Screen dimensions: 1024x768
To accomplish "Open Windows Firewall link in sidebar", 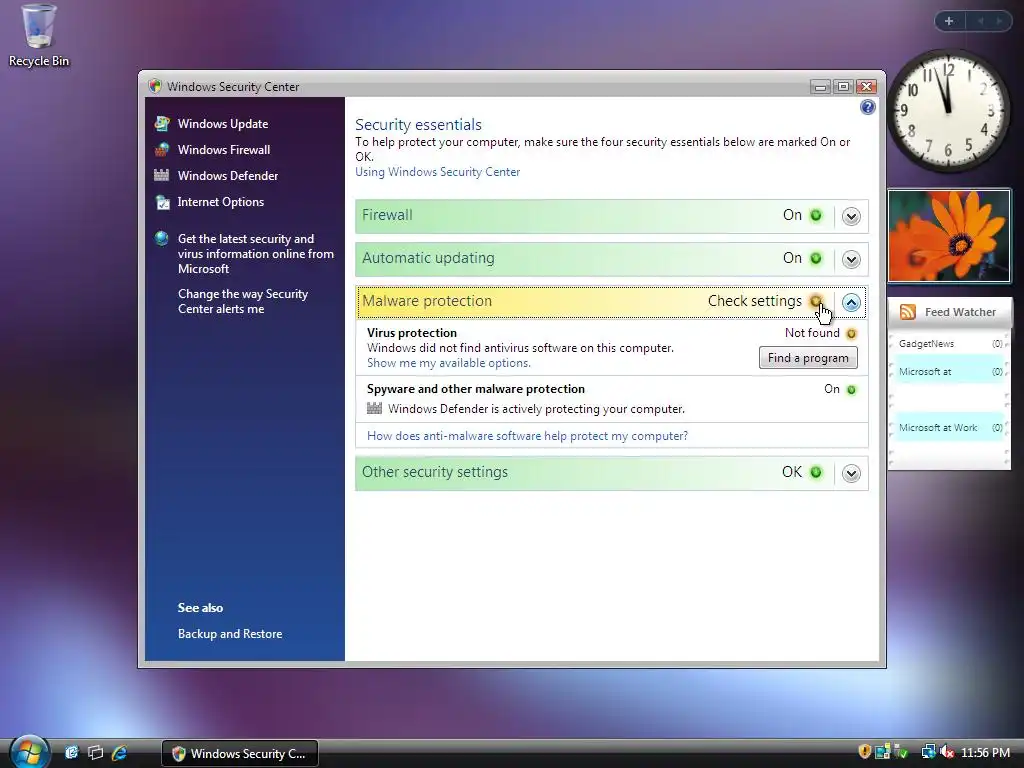I will pos(224,150).
